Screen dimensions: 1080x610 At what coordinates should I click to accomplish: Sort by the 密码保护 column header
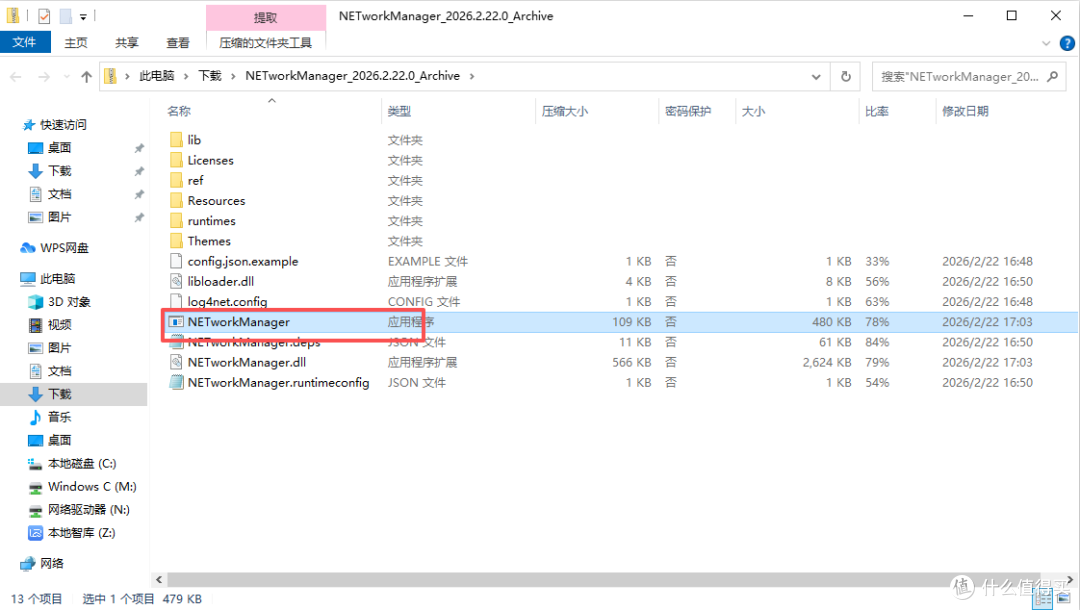pos(687,111)
